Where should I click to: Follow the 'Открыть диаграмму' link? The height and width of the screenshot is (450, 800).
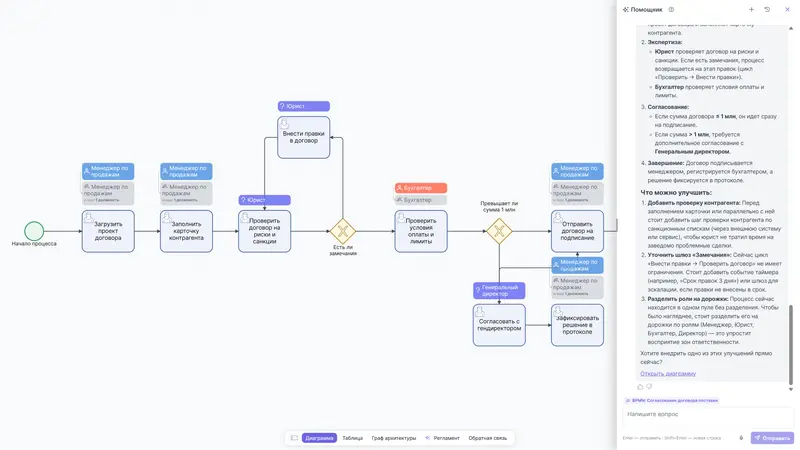(x=668, y=373)
